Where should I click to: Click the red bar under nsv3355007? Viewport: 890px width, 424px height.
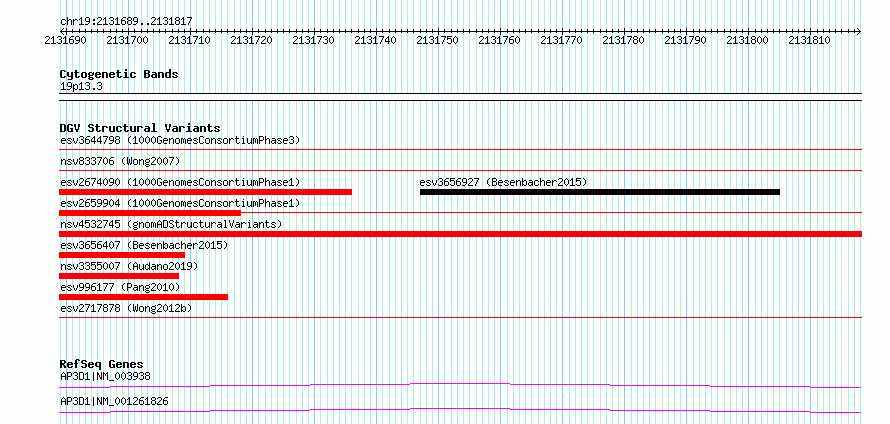point(119,276)
